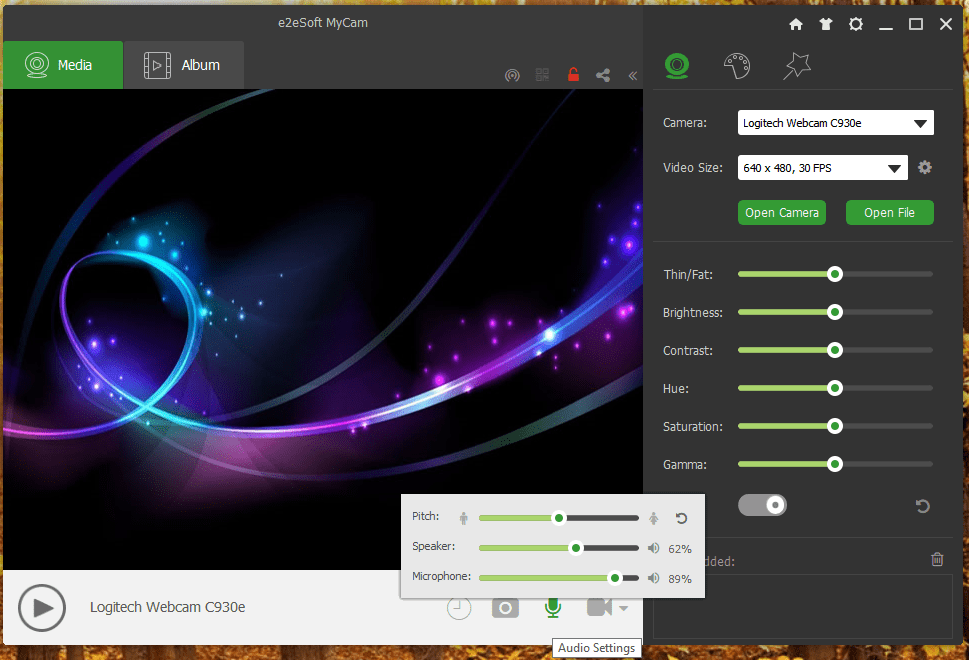Click the e2eSoft MyCam title text
The image size is (969, 660).
tap(323, 23)
